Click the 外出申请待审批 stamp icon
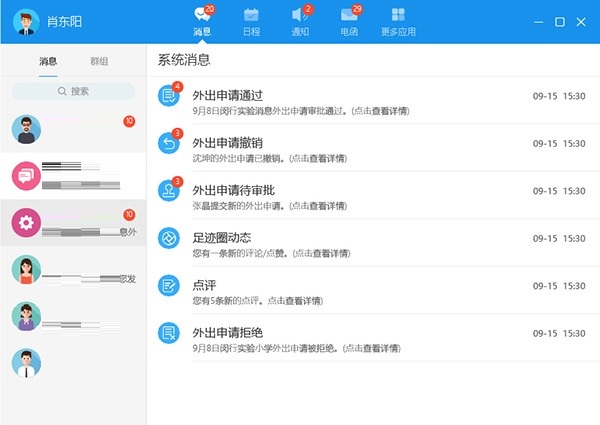Screen dimensions: 600x425 169,191
